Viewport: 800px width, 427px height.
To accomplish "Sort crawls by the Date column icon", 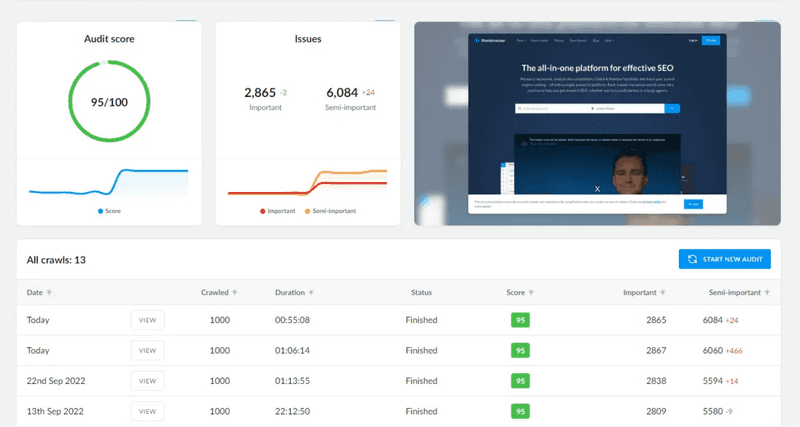I will pyautogui.click(x=50, y=293).
